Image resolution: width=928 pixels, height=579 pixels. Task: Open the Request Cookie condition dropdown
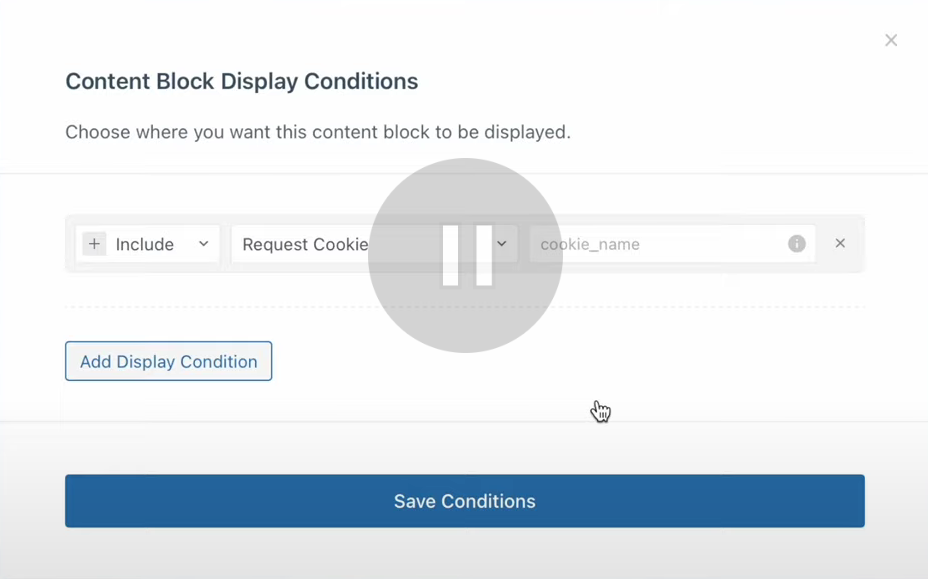pos(300,244)
